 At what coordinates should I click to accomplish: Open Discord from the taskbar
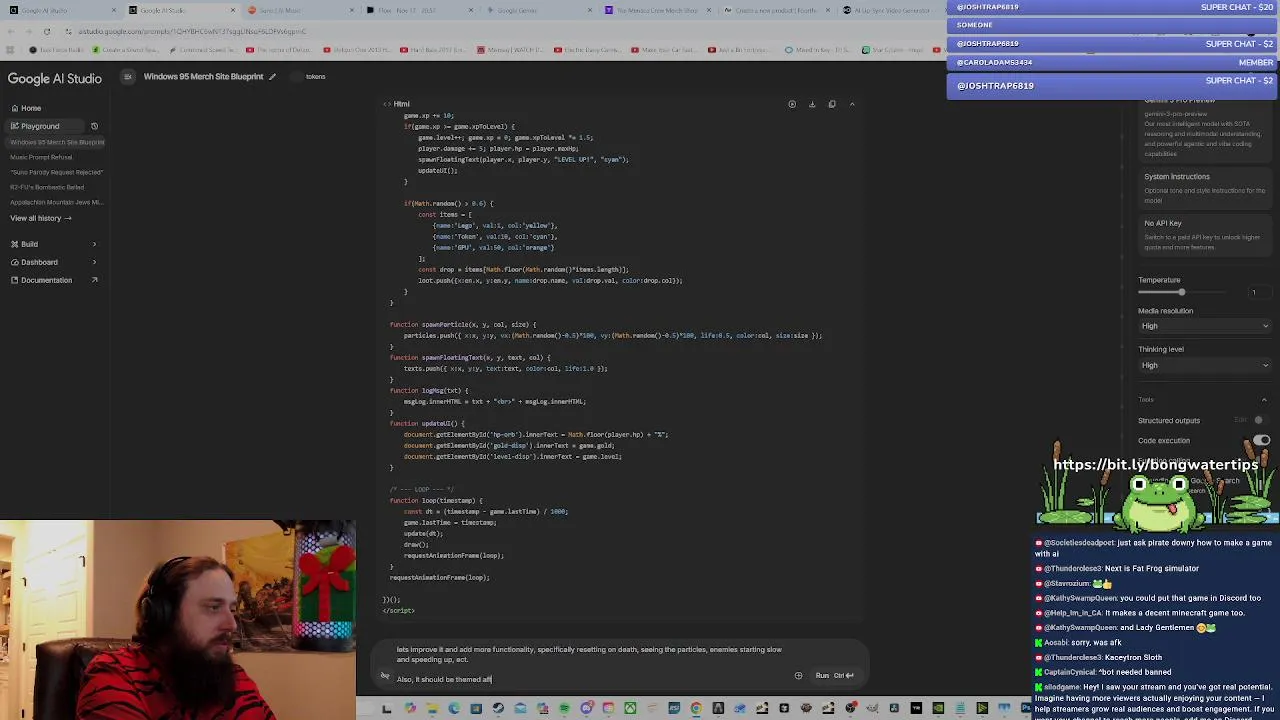click(587, 709)
